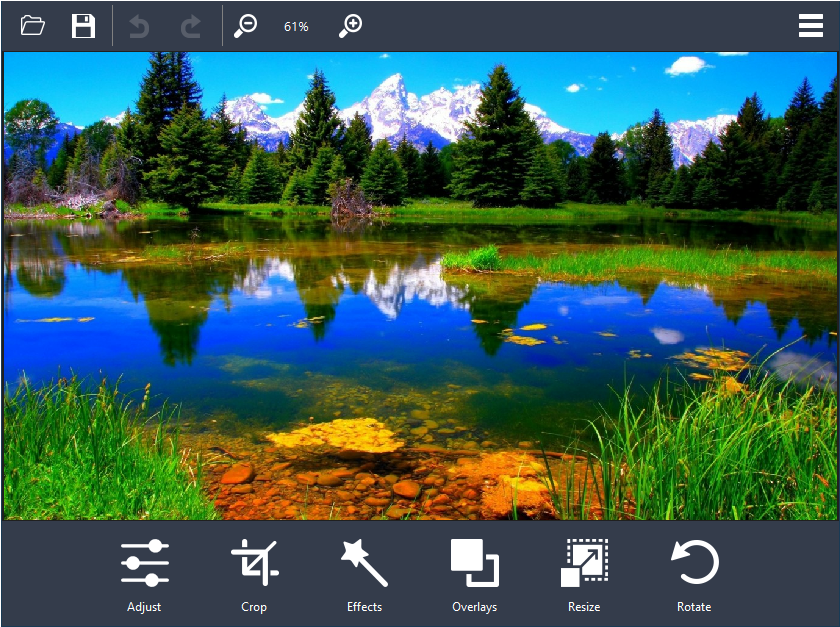
Task: Select the Rotate arrow icon
Action: [x=695, y=562]
